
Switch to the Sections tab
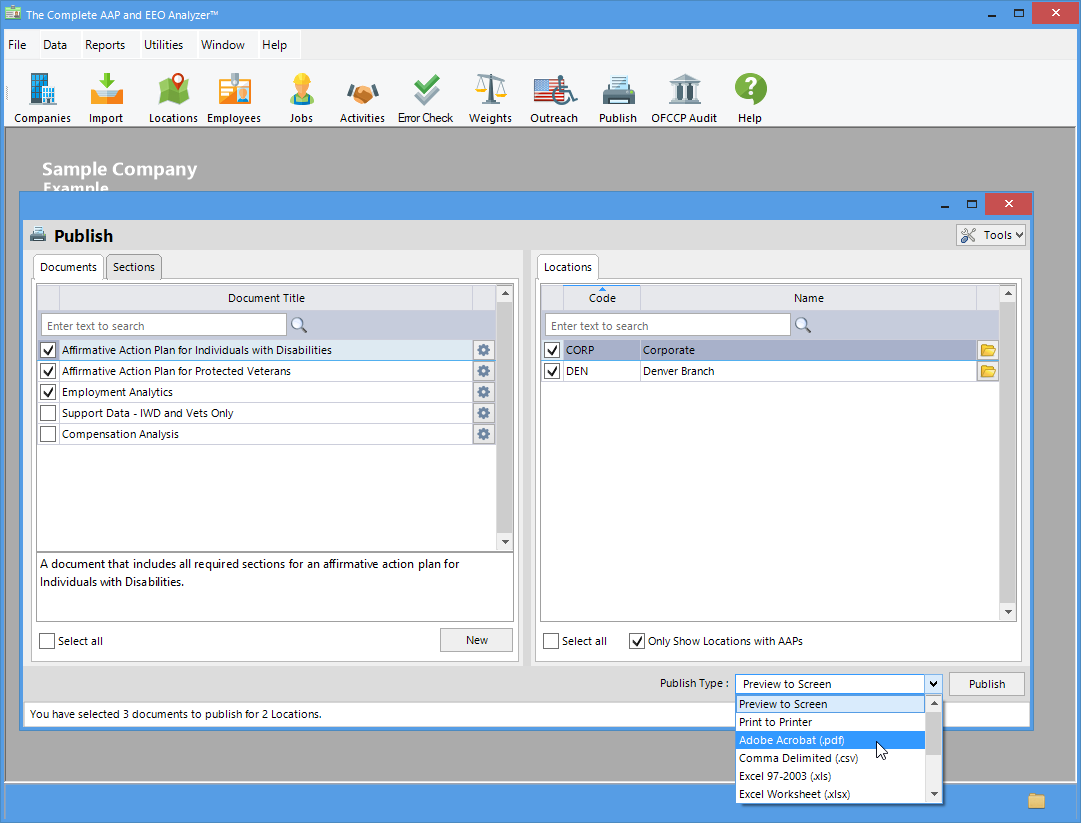[x=134, y=267]
